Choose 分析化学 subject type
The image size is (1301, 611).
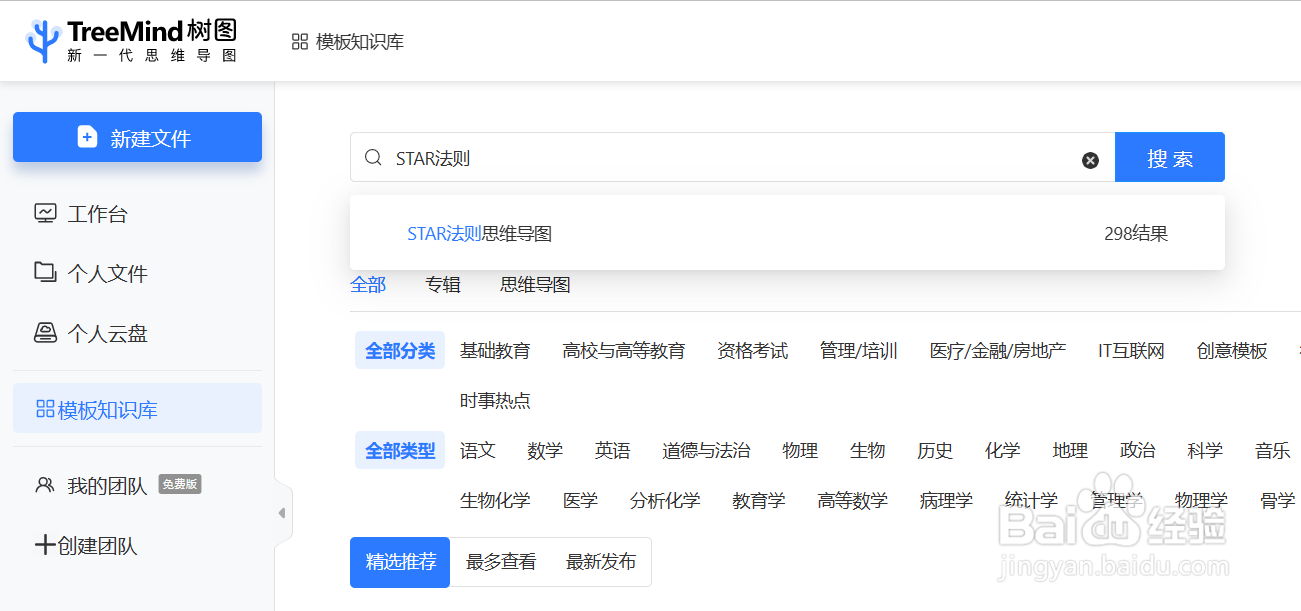(665, 501)
